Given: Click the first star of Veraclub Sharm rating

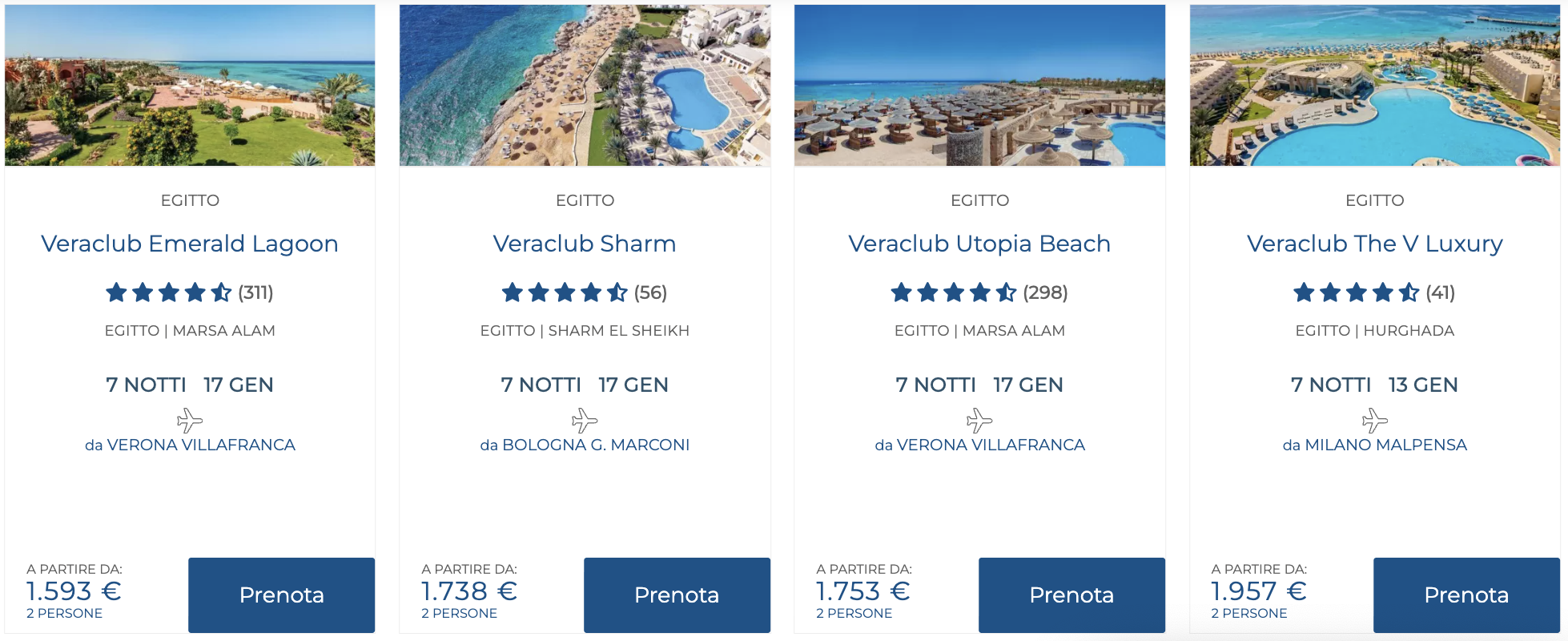Looking at the screenshot, I should pos(513,293).
